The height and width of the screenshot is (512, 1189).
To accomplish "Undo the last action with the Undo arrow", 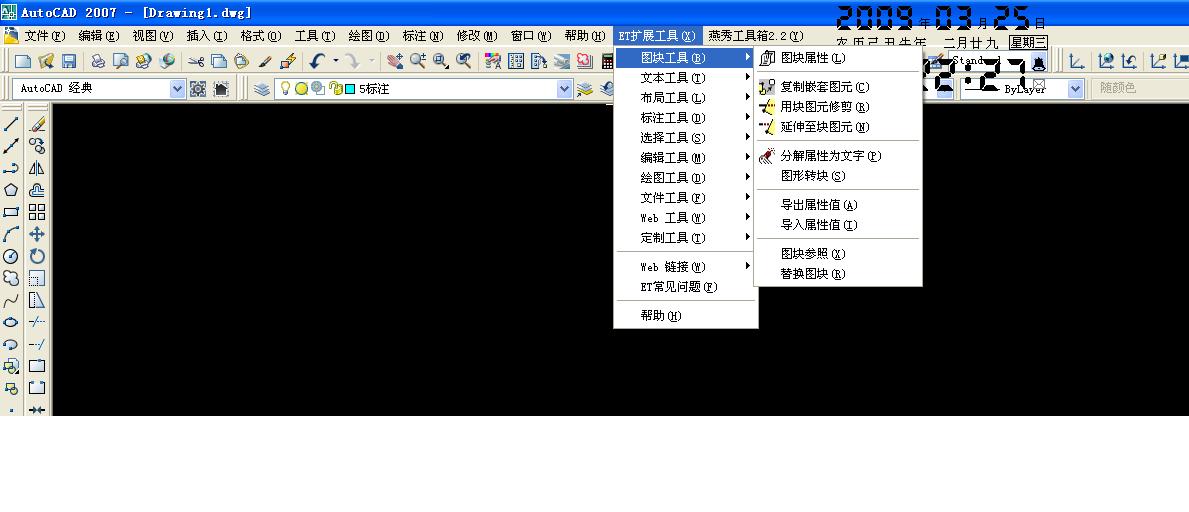I will click(318, 61).
